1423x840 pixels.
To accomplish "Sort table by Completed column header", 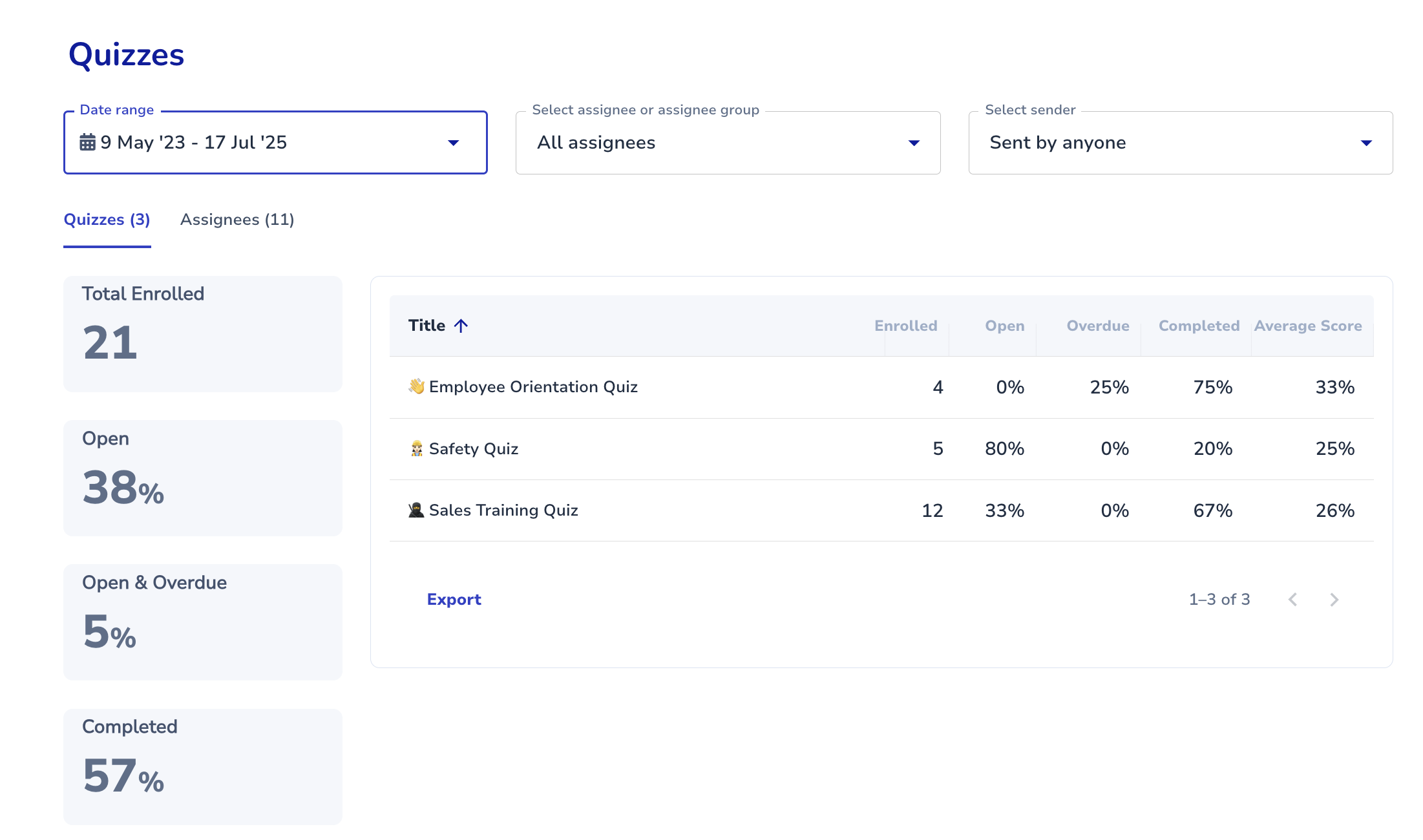I will [1199, 326].
